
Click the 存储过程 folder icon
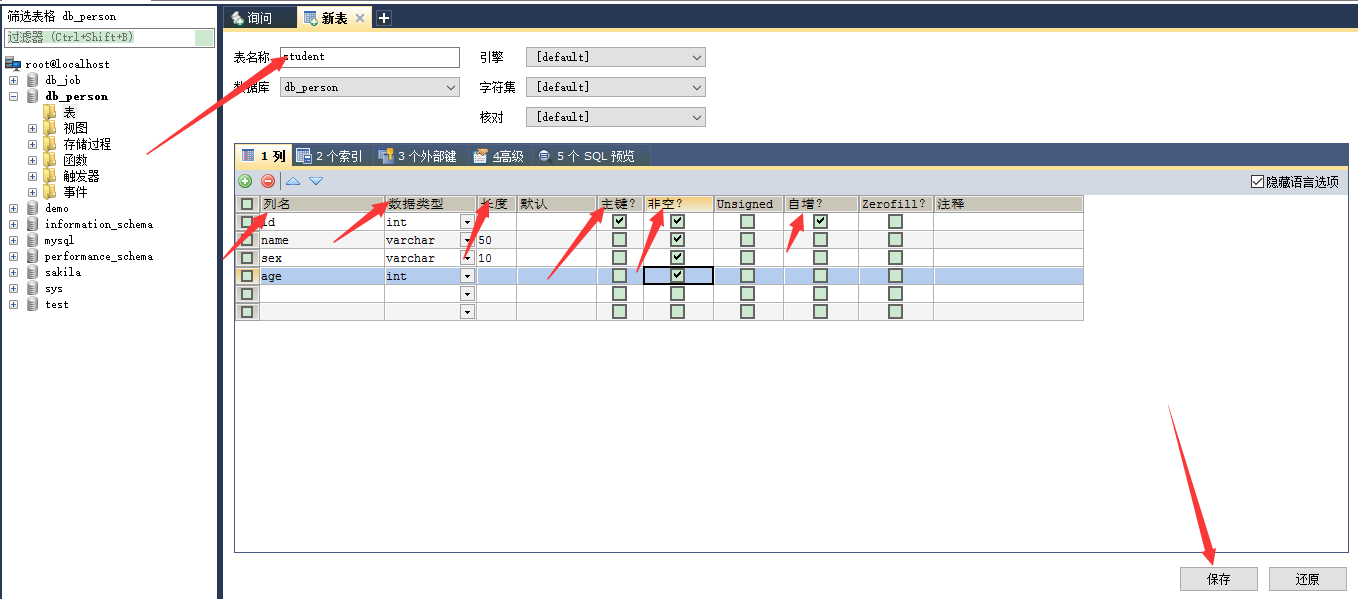(x=50, y=144)
